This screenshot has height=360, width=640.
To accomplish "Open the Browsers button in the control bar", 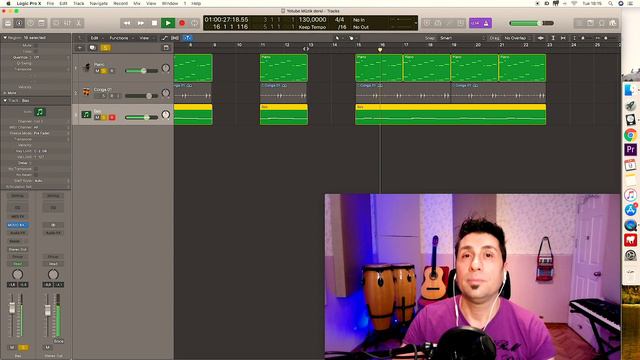I will click(x=613, y=23).
